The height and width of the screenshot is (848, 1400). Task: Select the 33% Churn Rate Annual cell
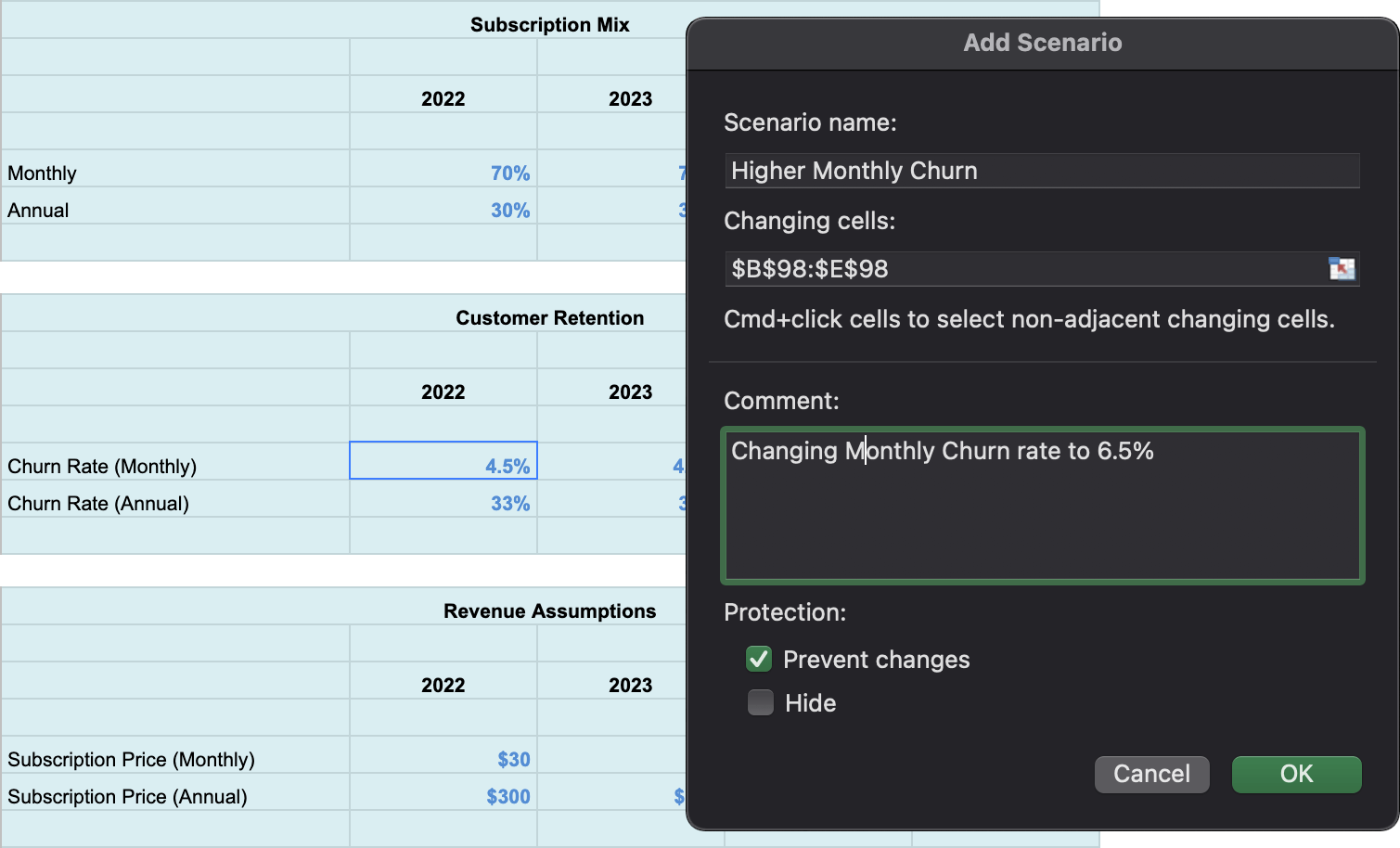(x=443, y=504)
